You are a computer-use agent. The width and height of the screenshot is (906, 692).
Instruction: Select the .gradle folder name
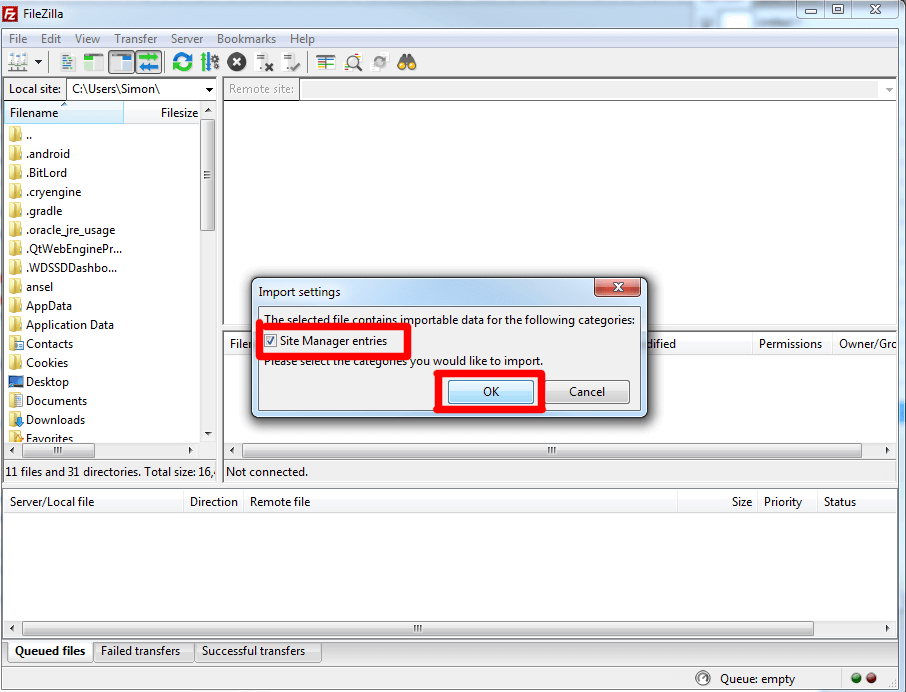tap(44, 211)
